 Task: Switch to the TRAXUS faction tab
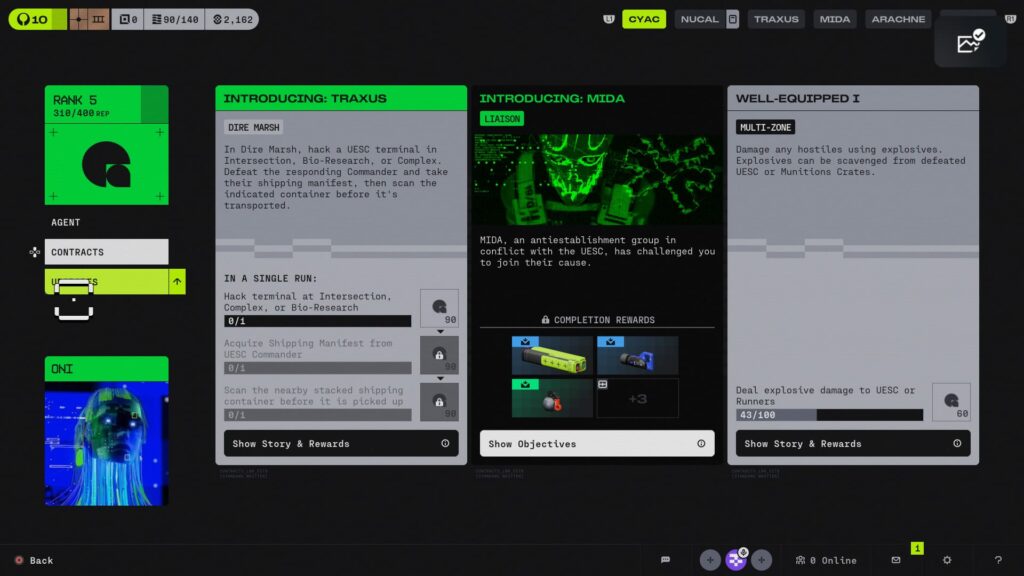coord(776,19)
